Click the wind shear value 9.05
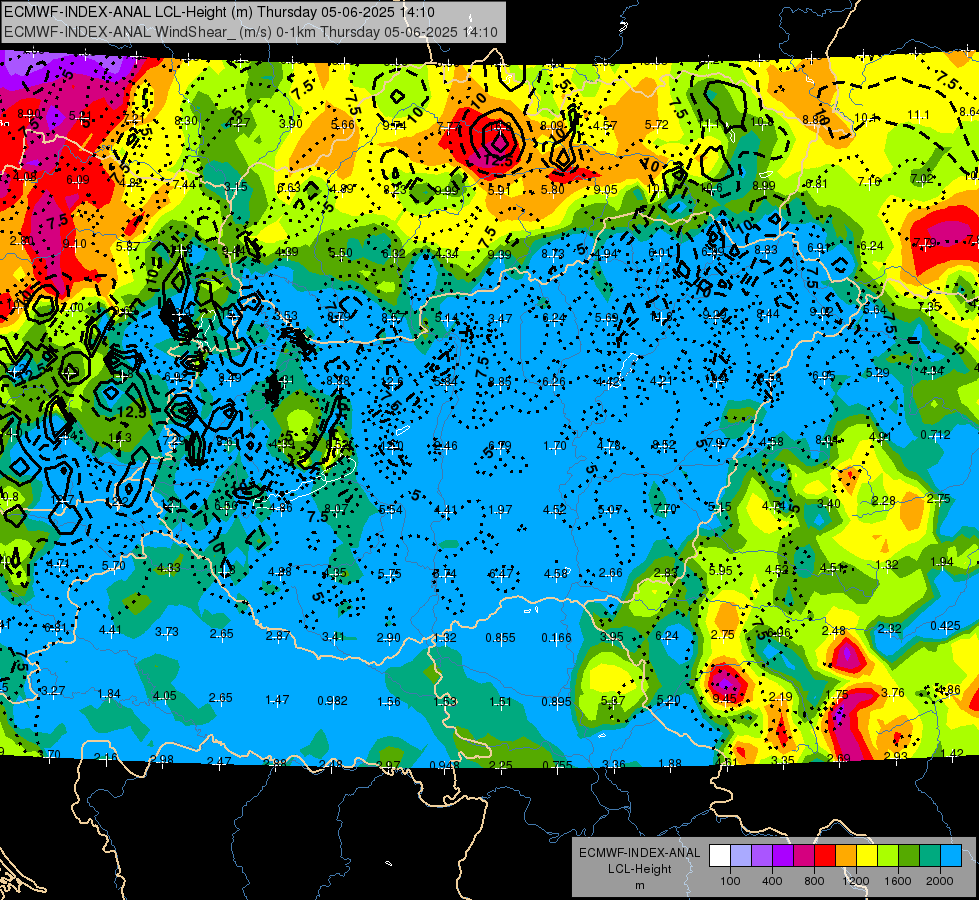979x900 pixels. pyautogui.click(x=606, y=190)
